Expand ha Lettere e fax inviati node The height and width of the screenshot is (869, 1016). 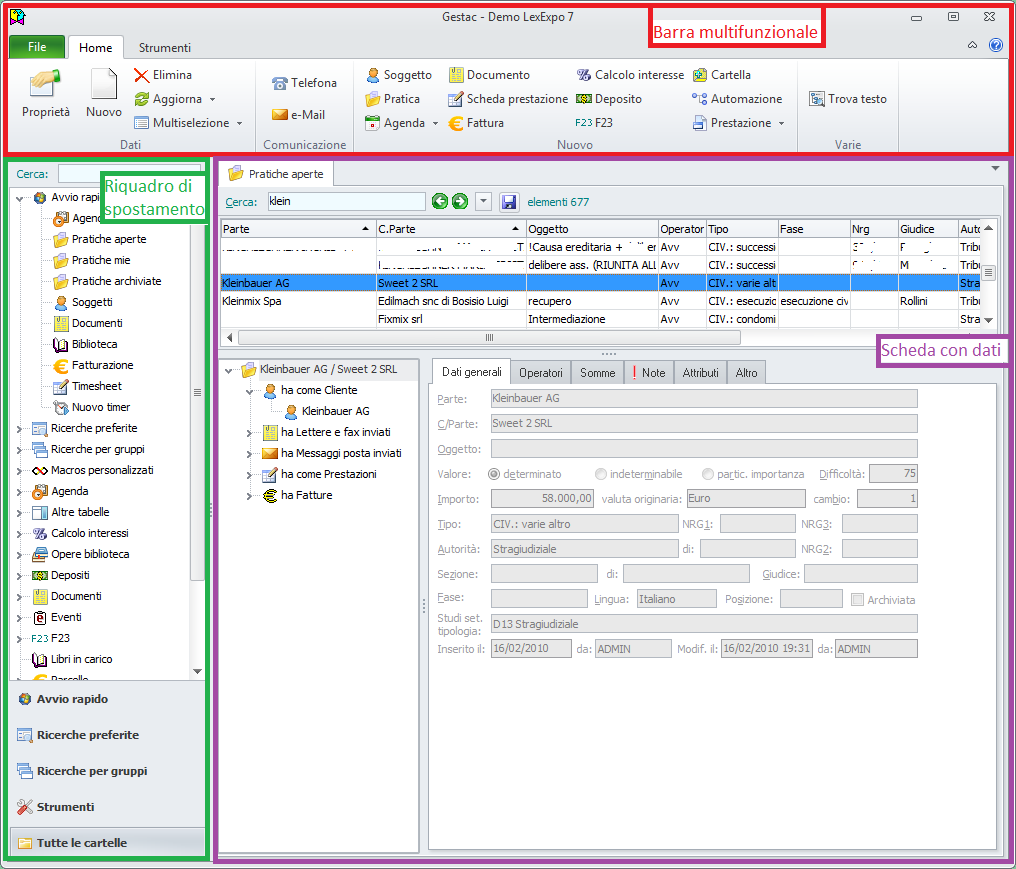(249, 433)
